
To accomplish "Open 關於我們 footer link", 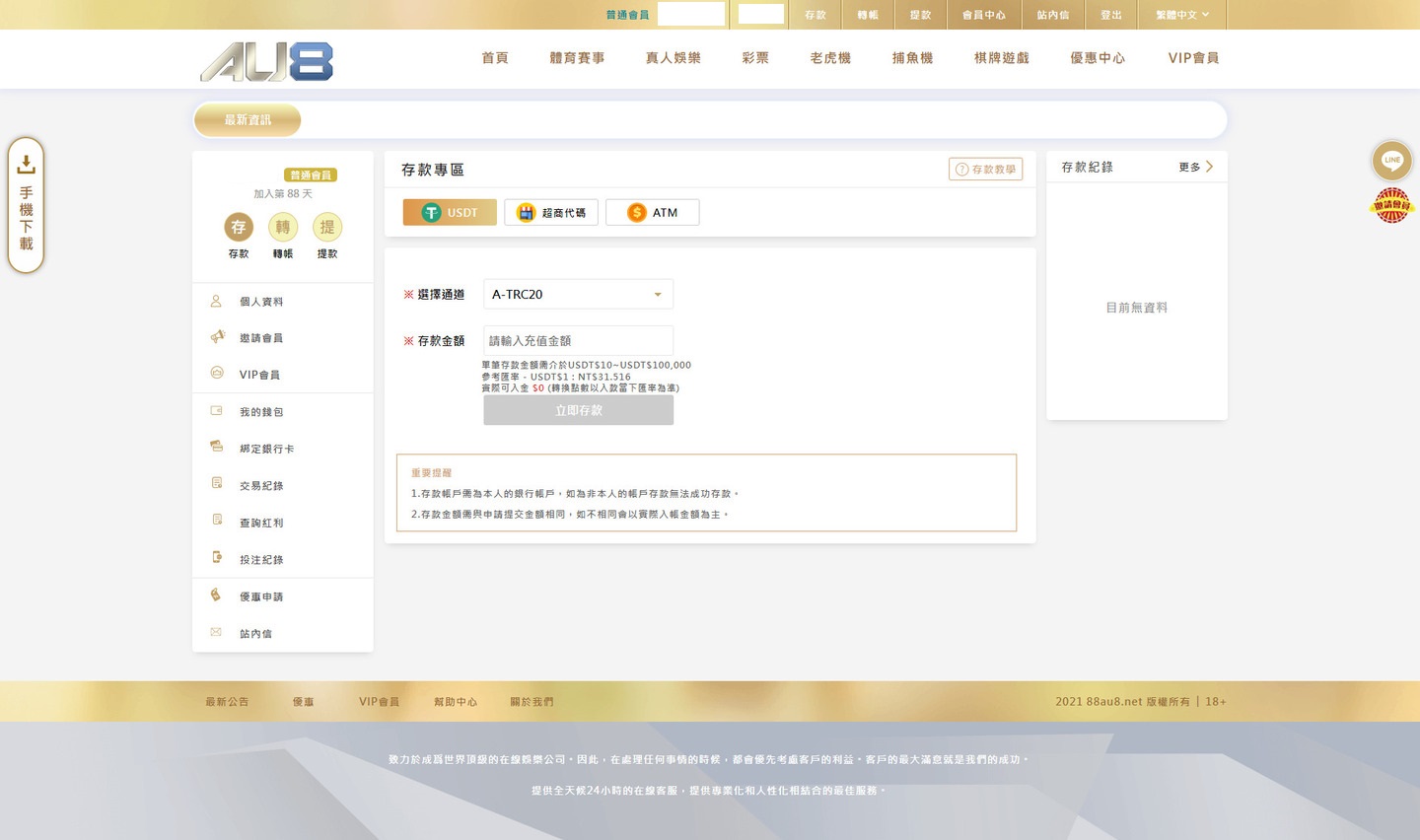I will coord(532,702).
